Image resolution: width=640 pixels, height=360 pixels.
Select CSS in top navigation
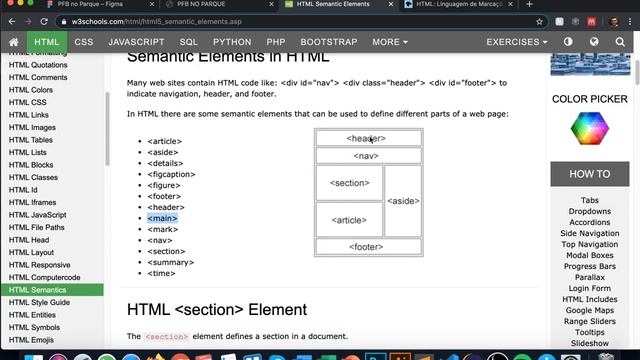(84, 42)
